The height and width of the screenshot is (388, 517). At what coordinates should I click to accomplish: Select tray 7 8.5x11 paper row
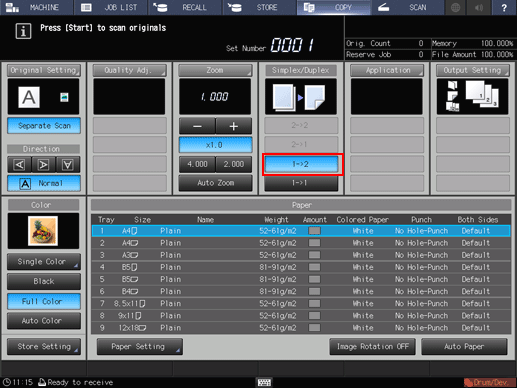301,304
